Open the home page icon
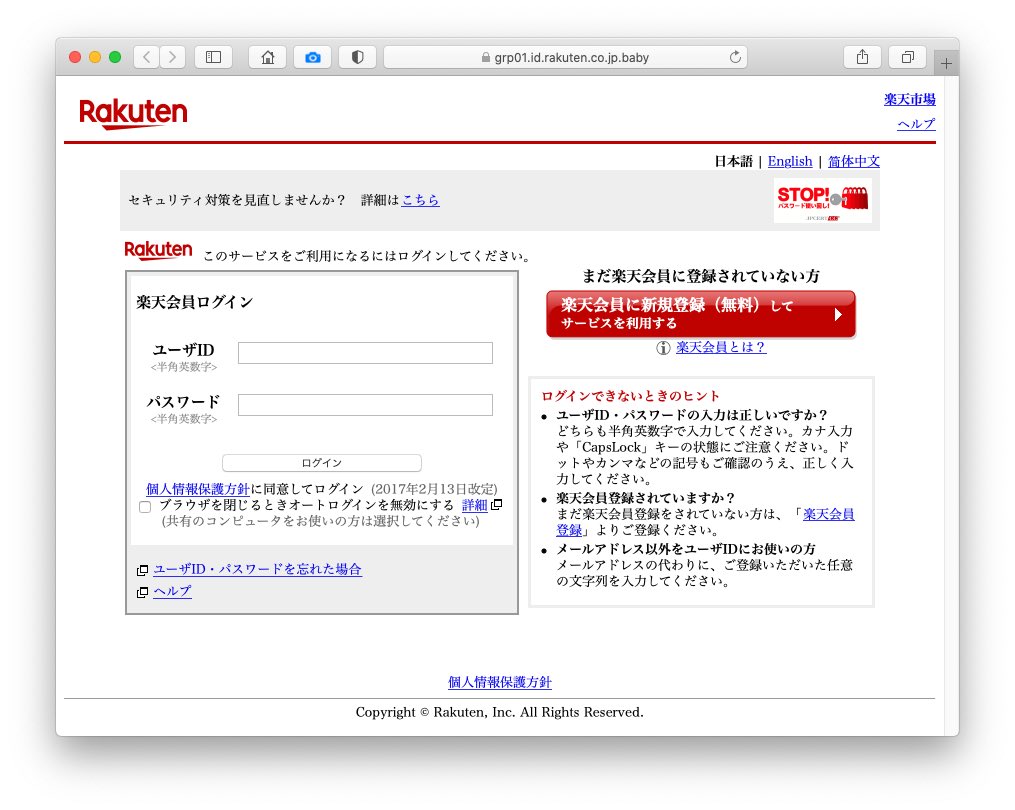Screen dimensions: 1015x810 tap(267, 57)
